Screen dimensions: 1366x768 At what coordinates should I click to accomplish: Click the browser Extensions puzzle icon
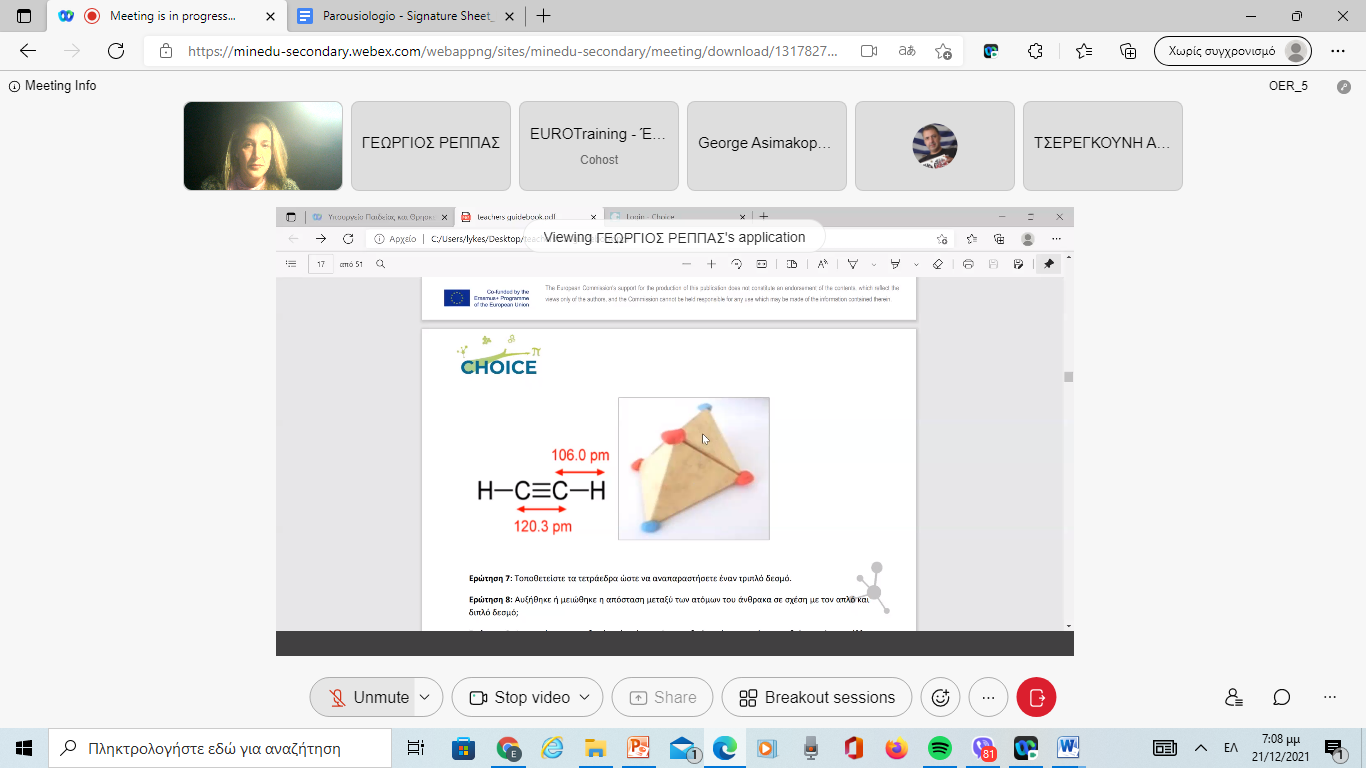(x=1036, y=51)
